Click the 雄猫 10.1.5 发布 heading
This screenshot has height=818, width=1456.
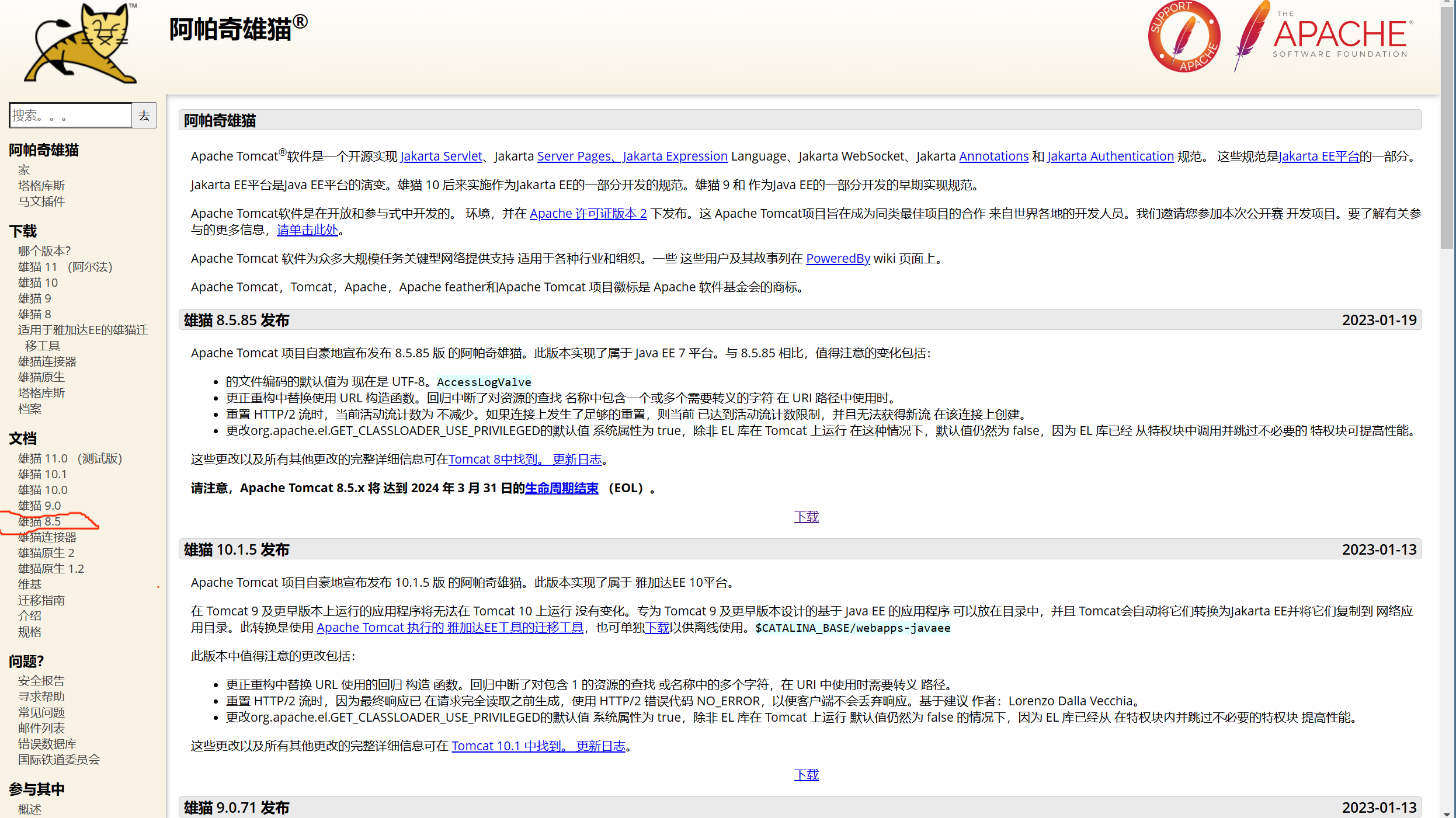coord(237,549)
